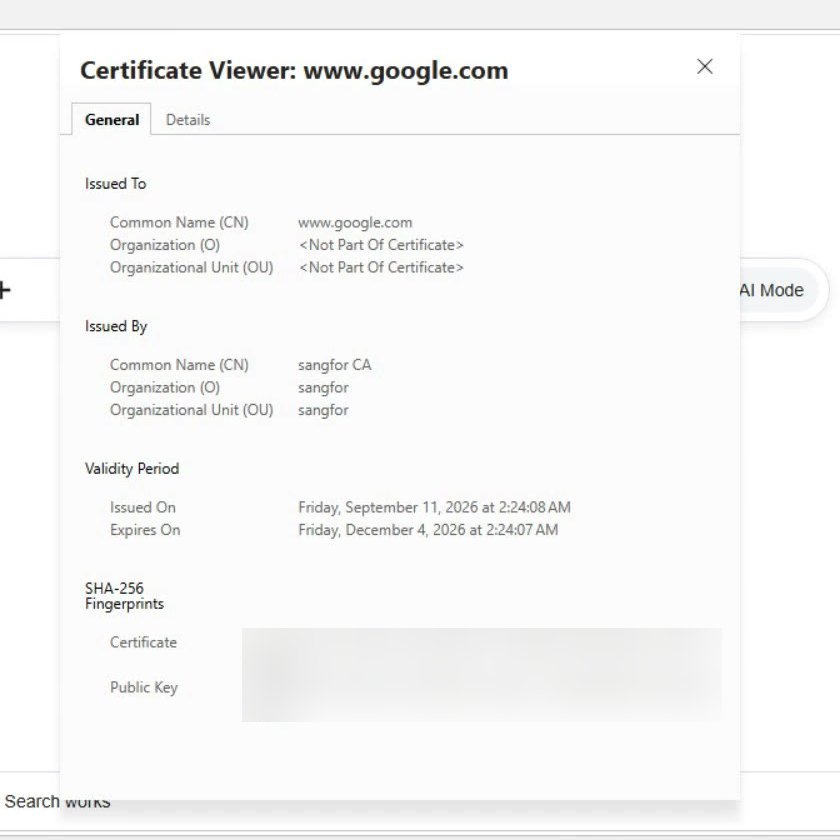
Task: Click the Validity Period heading
Action: (x=132, y=469)
